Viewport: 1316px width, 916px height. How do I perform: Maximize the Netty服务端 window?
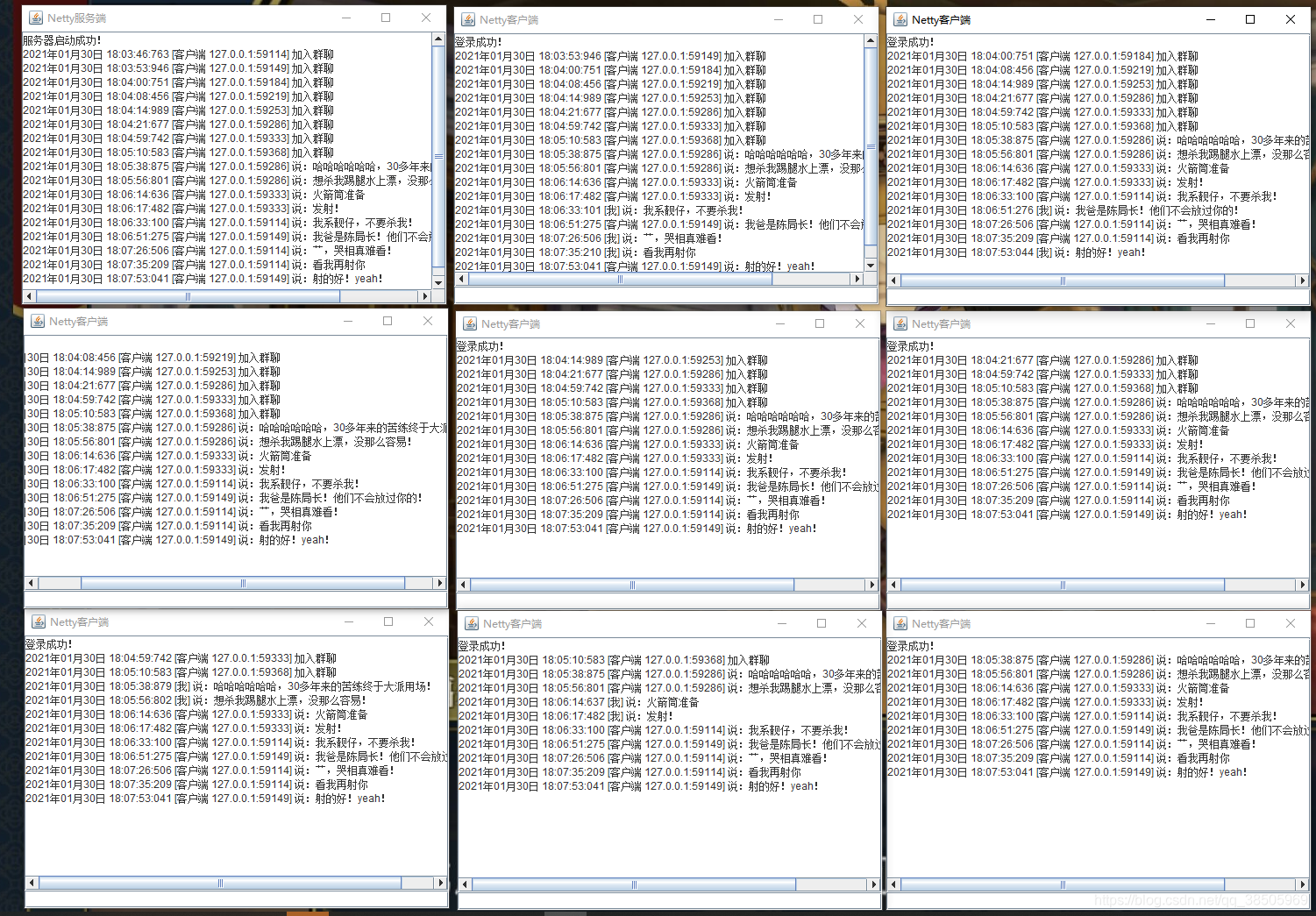pyautogui.click(x=386, y=18)
